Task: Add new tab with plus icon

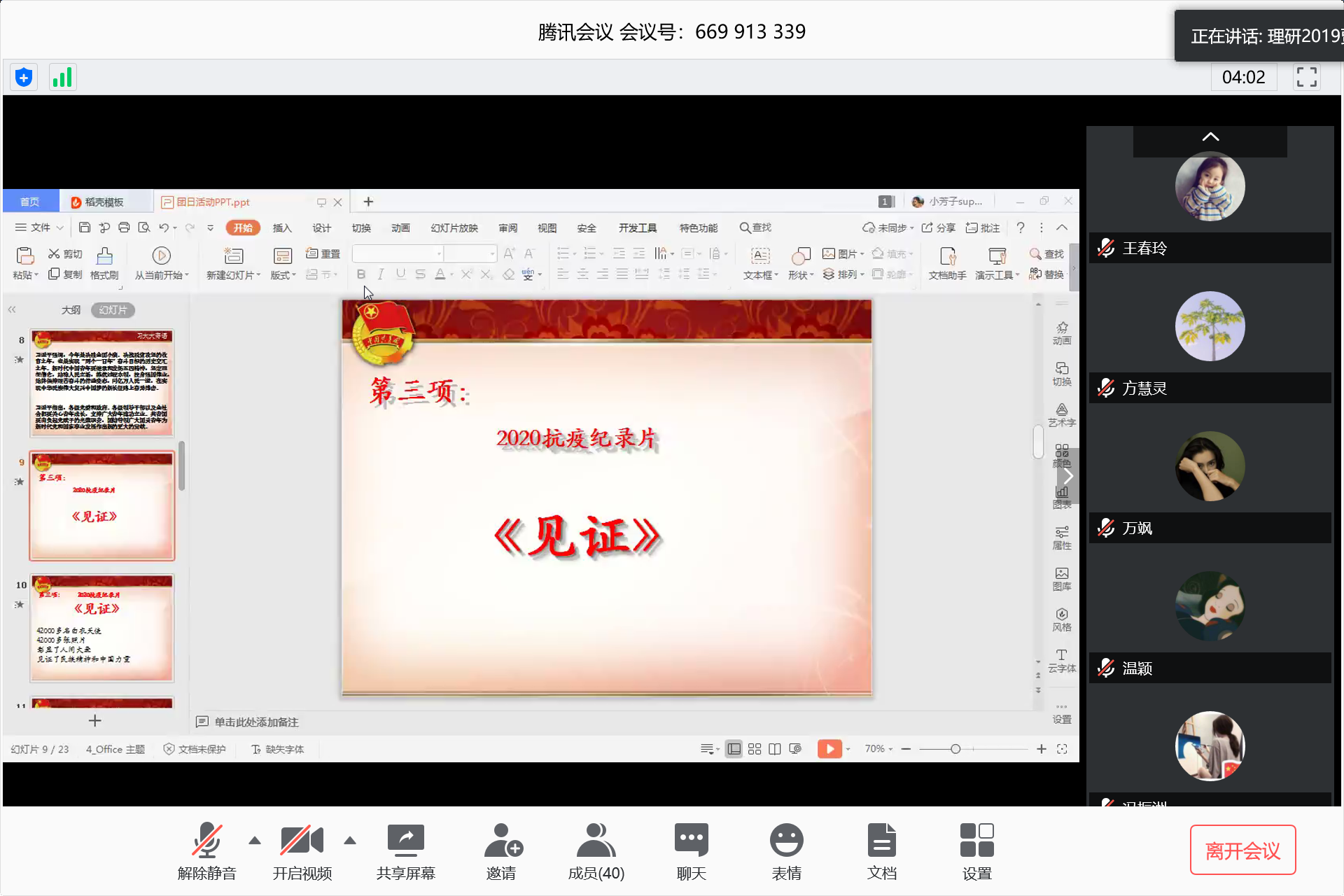Action: [x=368, y=202]
